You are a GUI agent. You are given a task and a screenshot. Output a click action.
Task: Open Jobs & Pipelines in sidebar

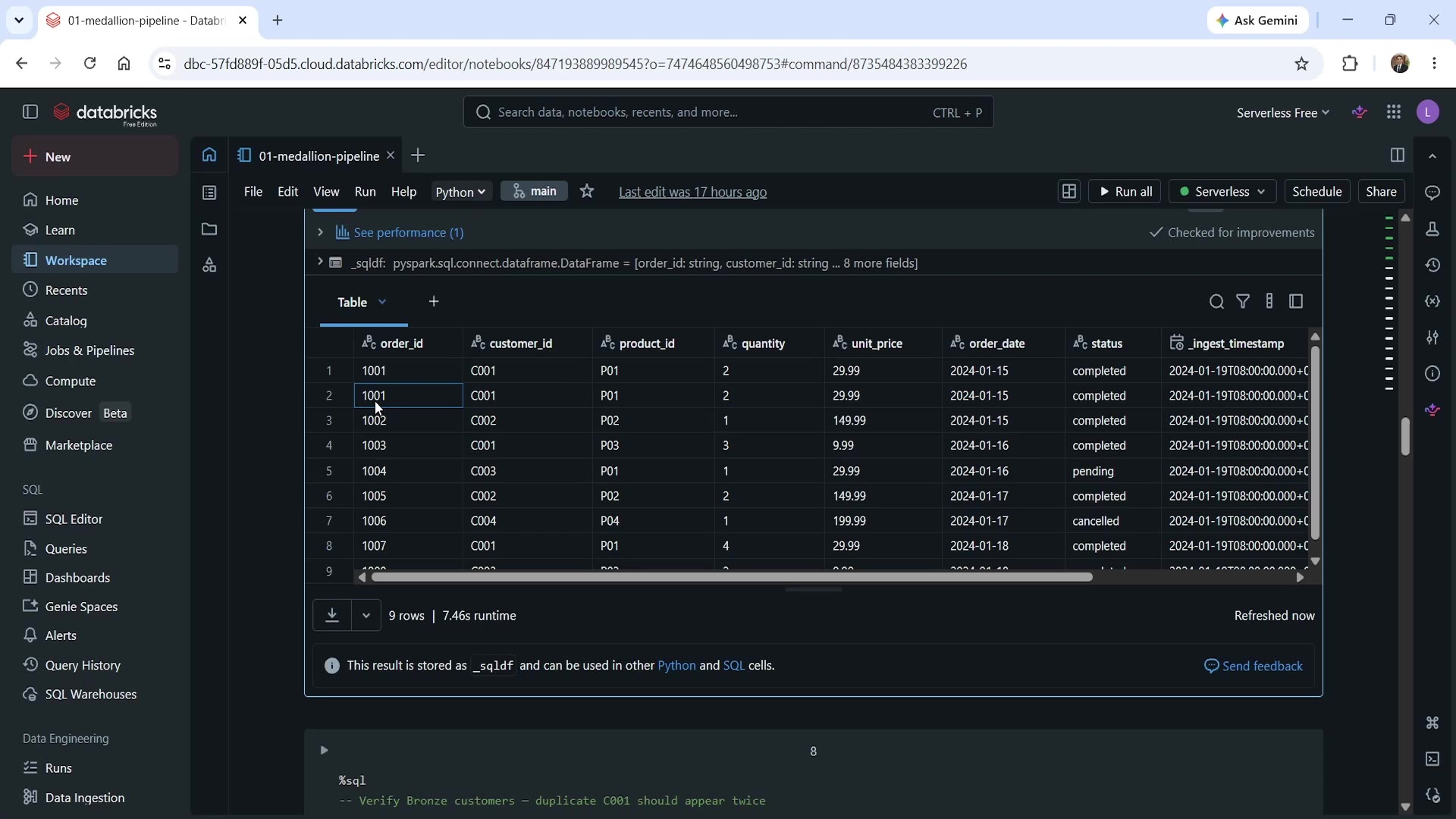pyautogui.click(x=95, y=350)
